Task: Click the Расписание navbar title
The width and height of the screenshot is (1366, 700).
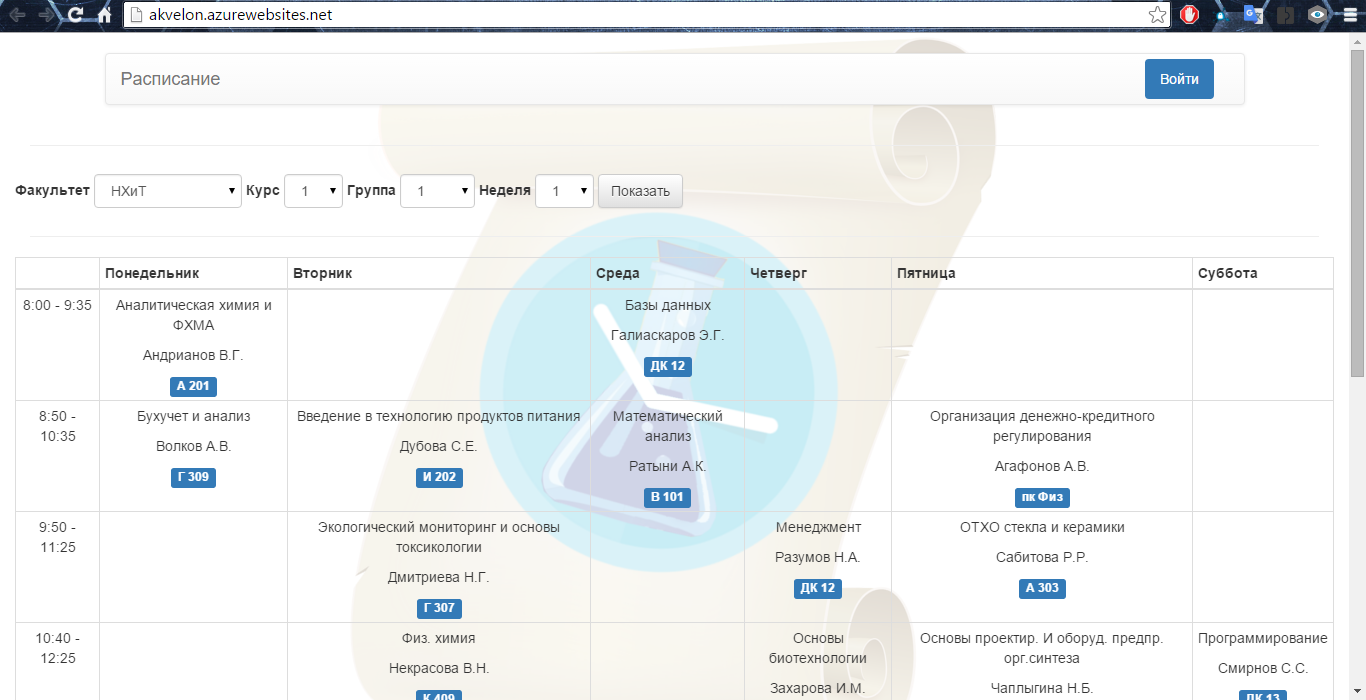Action: [x=170, y=79]
